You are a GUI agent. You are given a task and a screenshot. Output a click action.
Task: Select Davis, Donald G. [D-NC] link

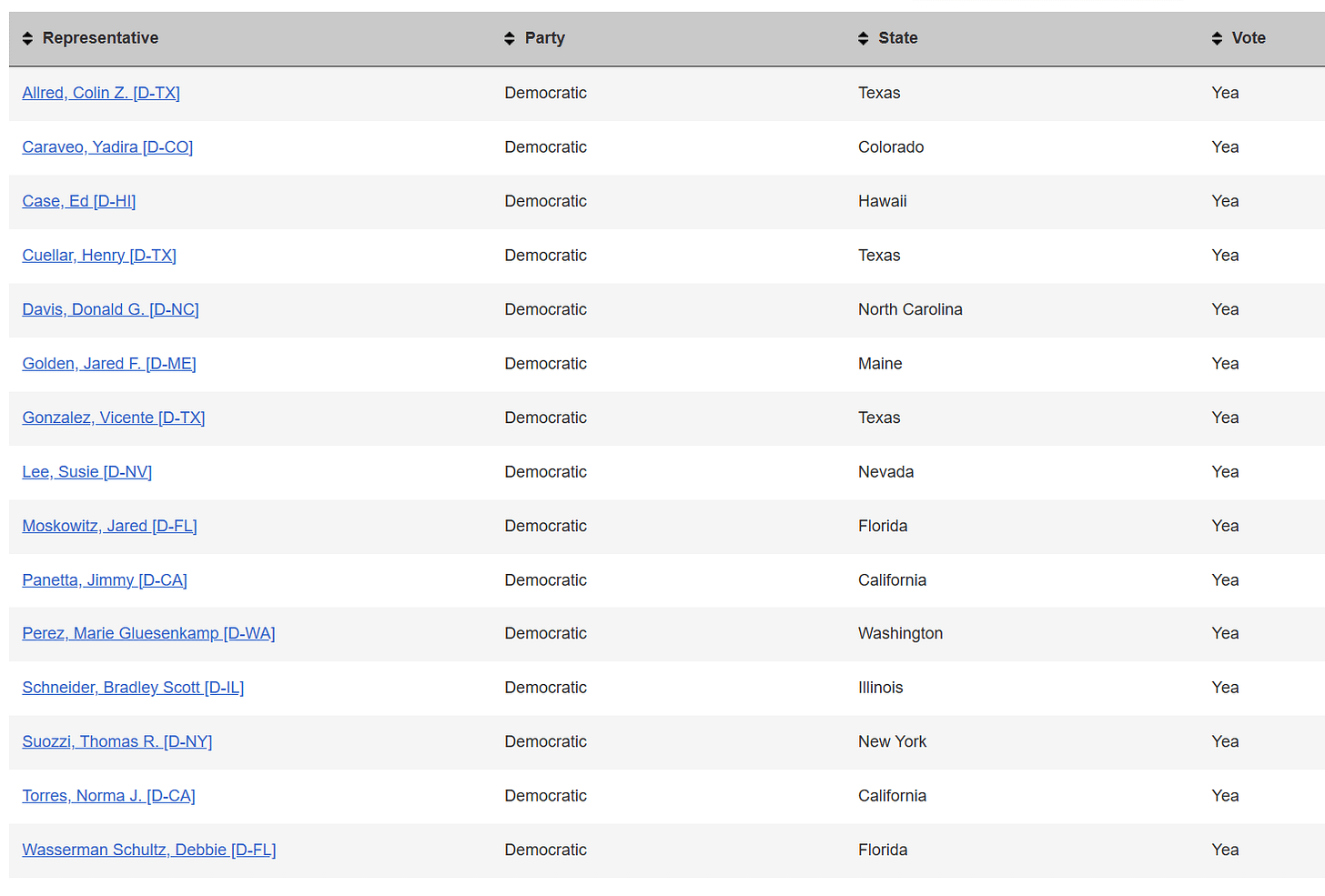point(110,309)
